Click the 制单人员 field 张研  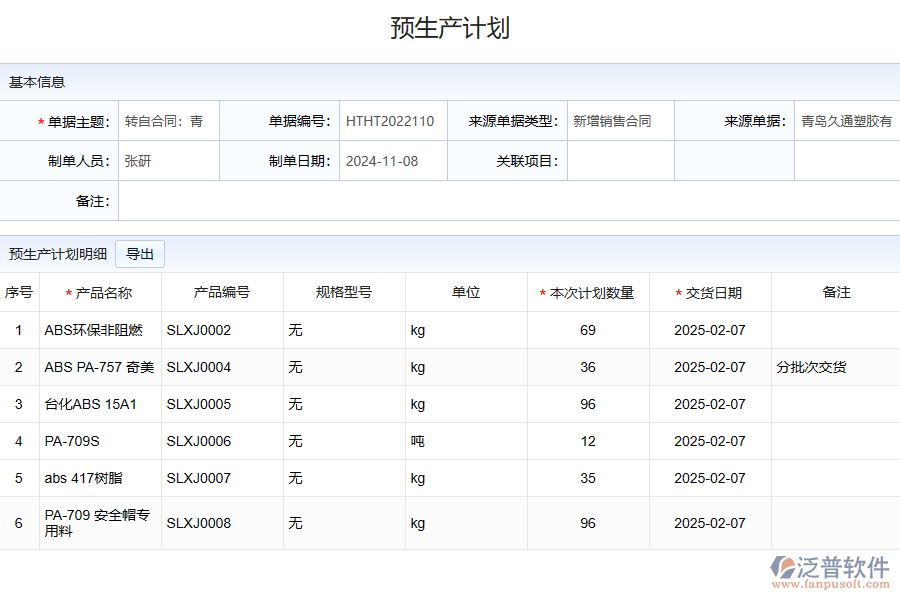(x=168, y=161)
